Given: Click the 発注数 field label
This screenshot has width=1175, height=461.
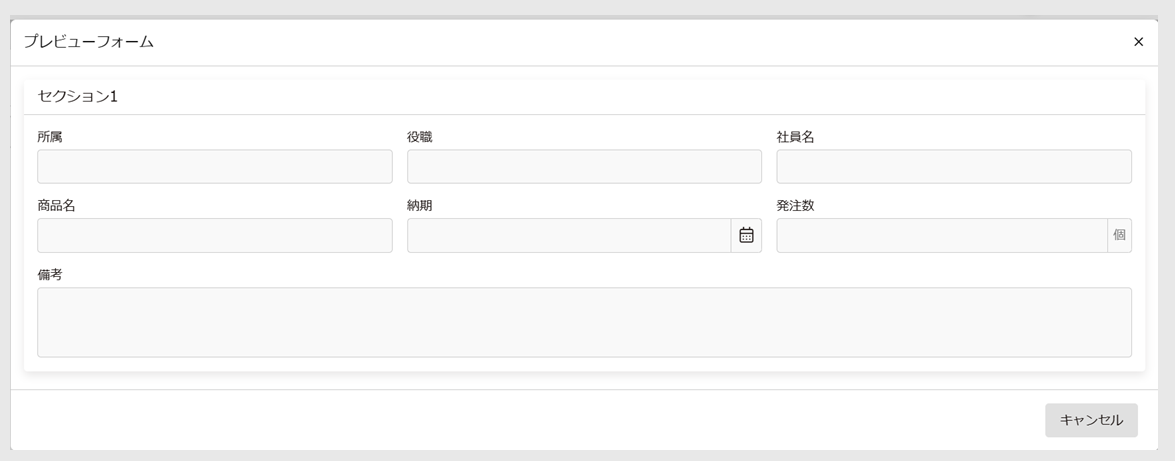Looking at the screenshot, I should [x=795, y=206].
